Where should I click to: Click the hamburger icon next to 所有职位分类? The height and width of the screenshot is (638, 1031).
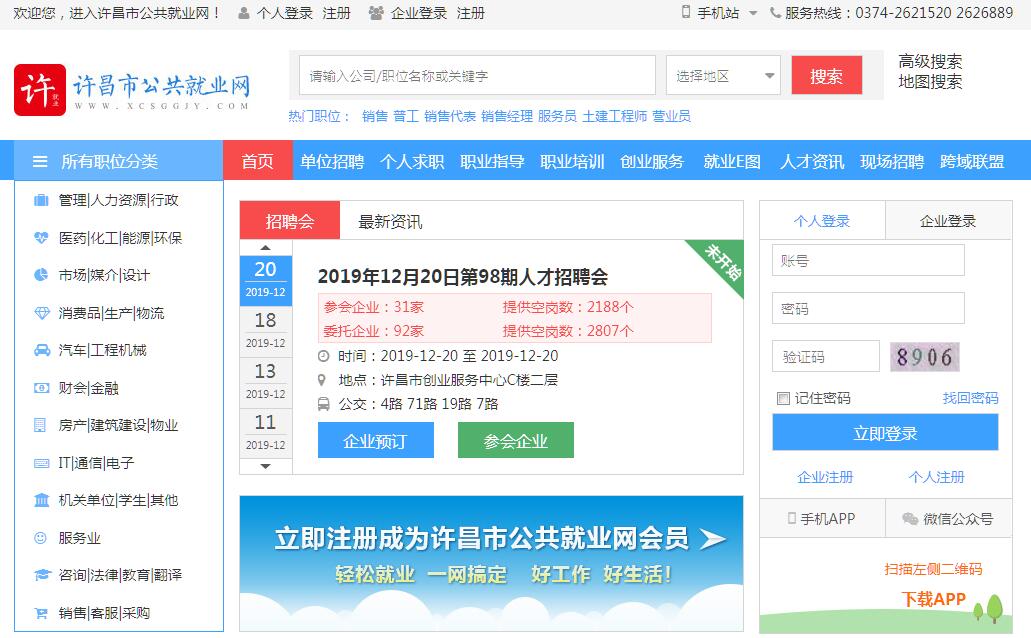40,162
